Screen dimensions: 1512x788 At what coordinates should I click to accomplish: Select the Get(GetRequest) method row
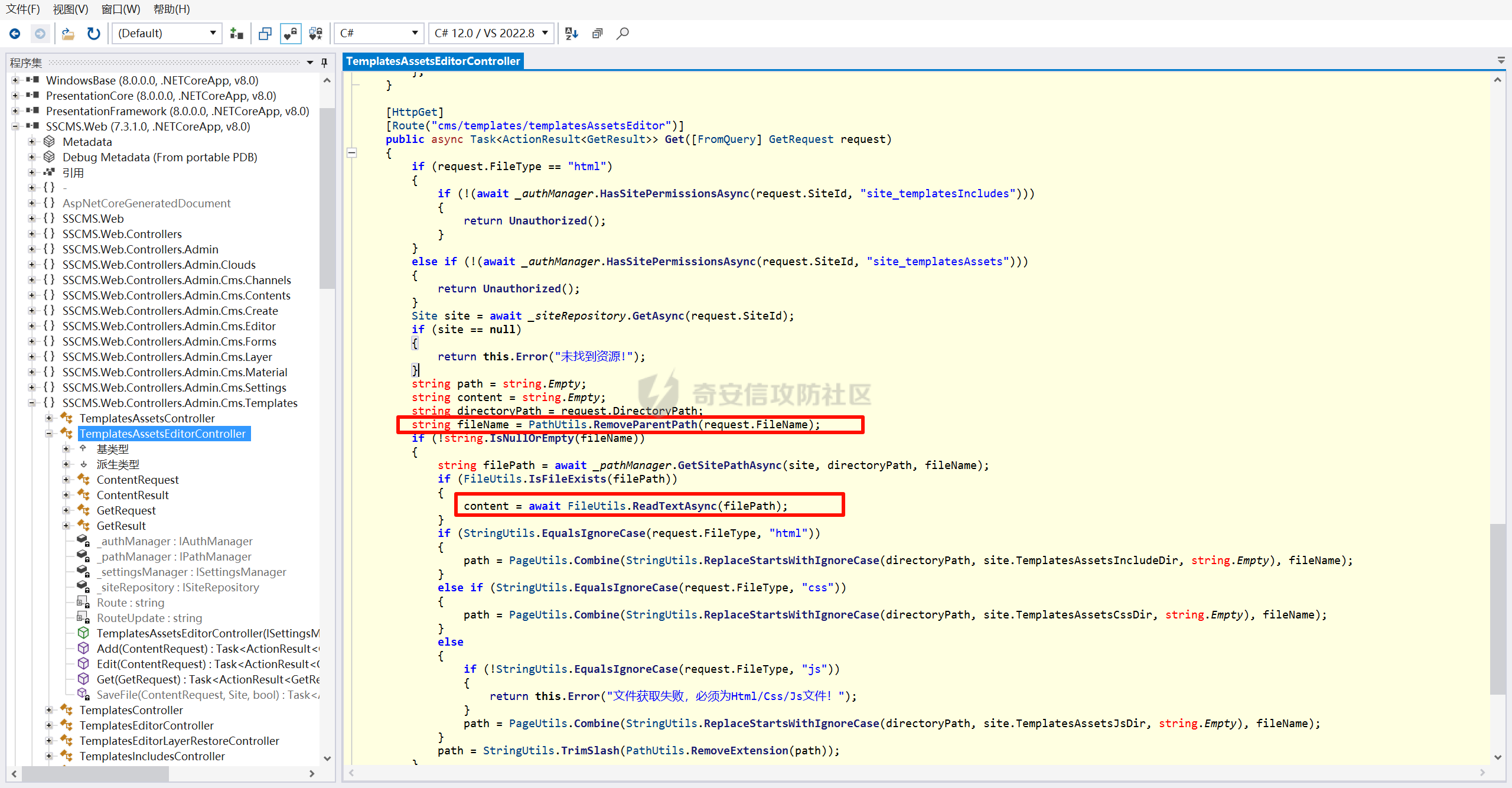(x=208, y=679)
